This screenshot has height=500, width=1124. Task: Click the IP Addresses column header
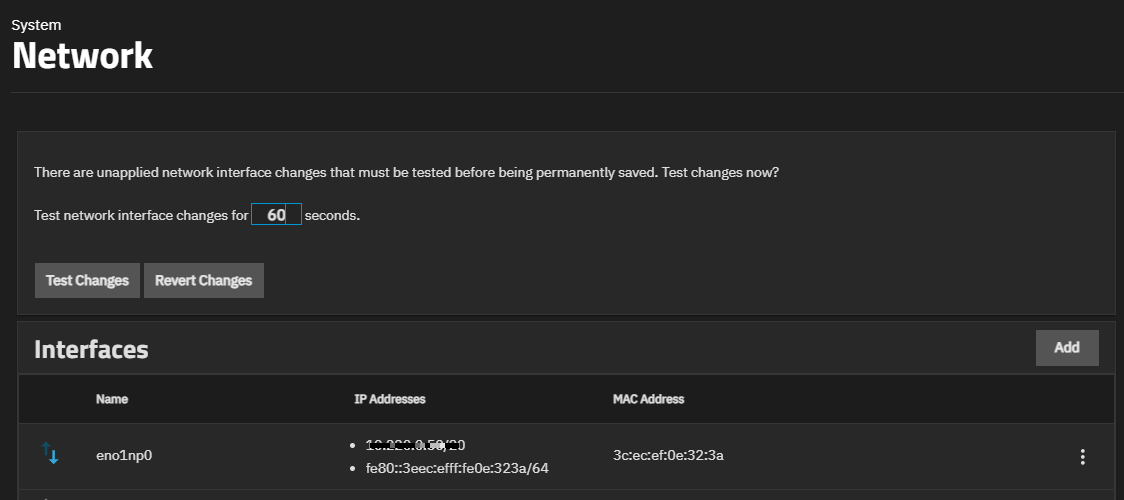click(x=390, y=399)
